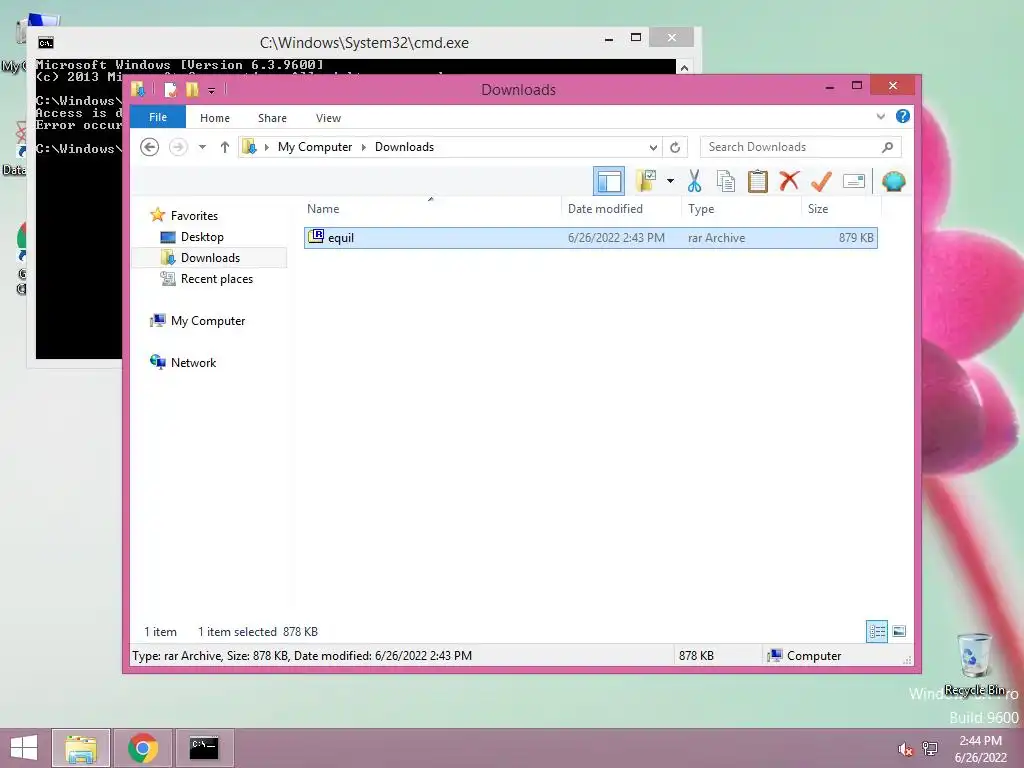This screenshot has height=768, width=1024.
Task: Switch to Command Prompt on taskbar
Action: (204, 748)
